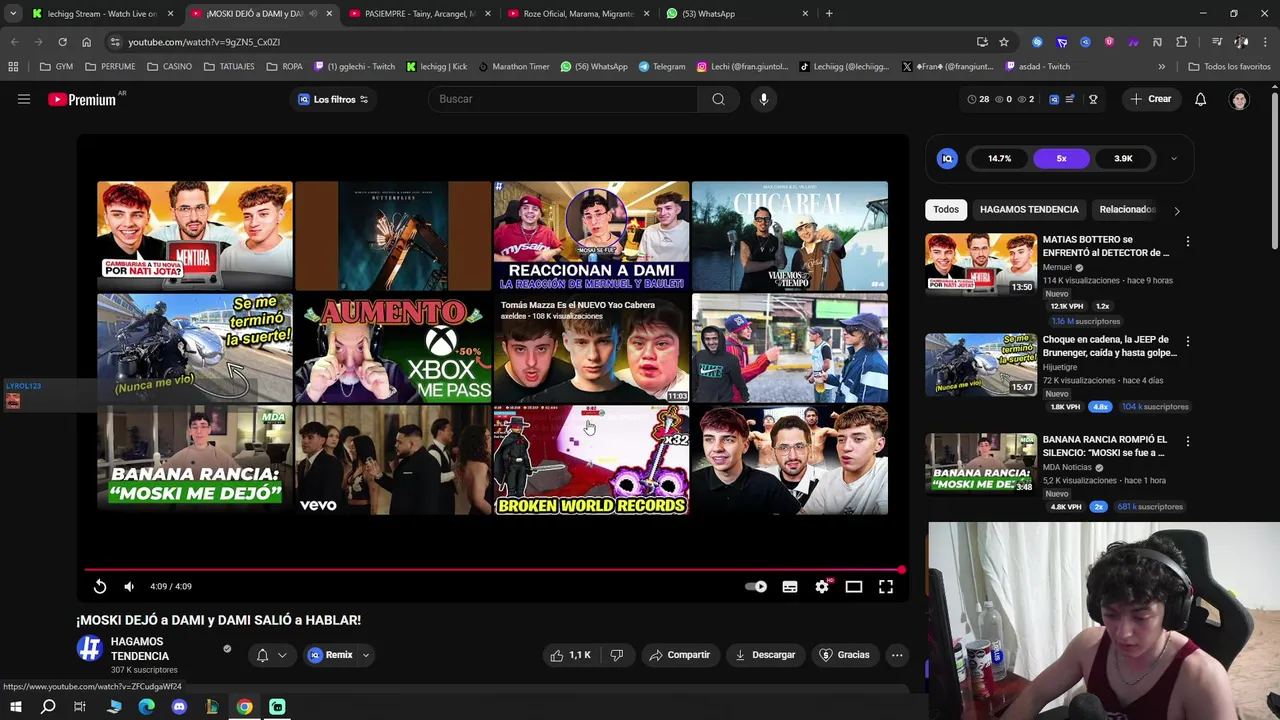Switch to the lechigg Stream browser tab

tap(103, 14)
